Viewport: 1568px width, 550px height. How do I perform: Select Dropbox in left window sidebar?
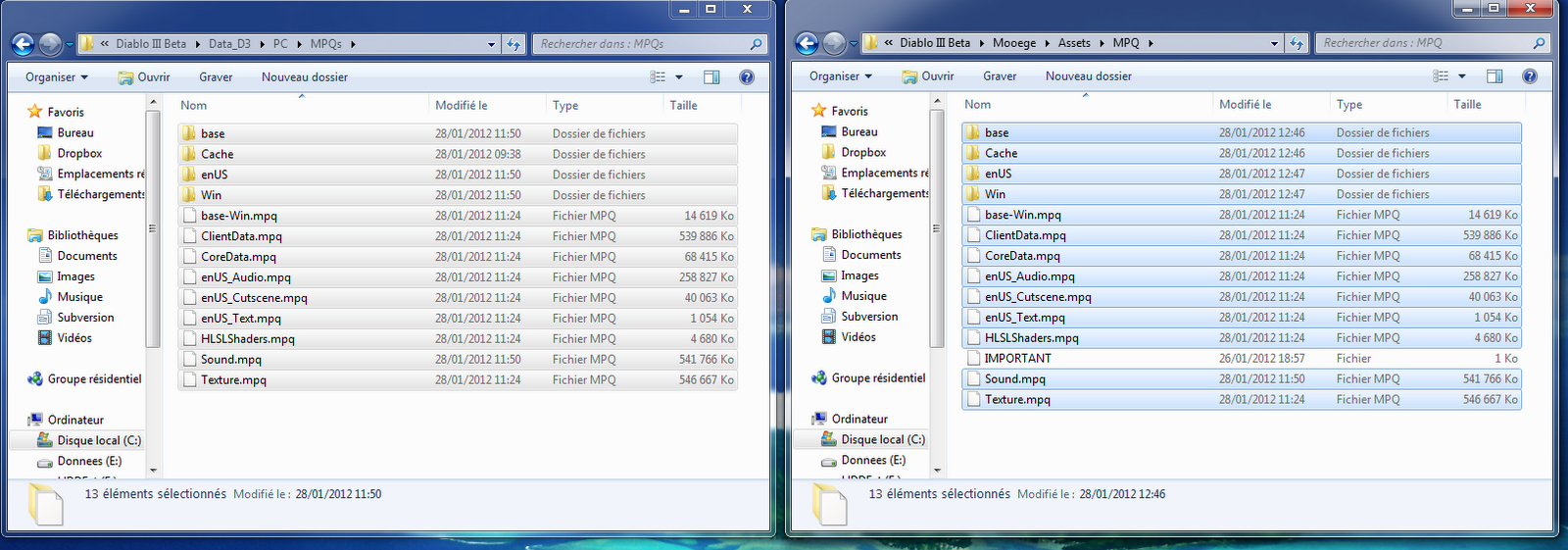pyautogui.click(x=79, y=154)
